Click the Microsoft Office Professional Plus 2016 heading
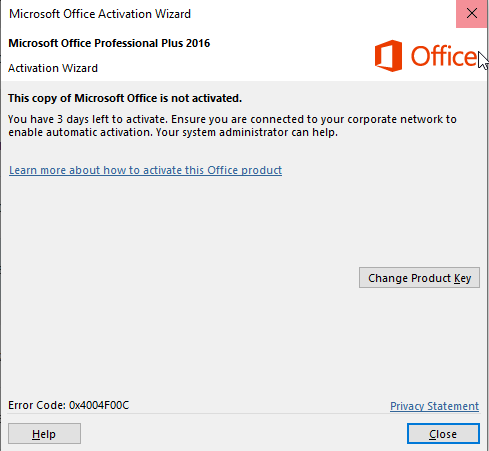The height and width of the screenshot is (451, 489). coord(109,43)
